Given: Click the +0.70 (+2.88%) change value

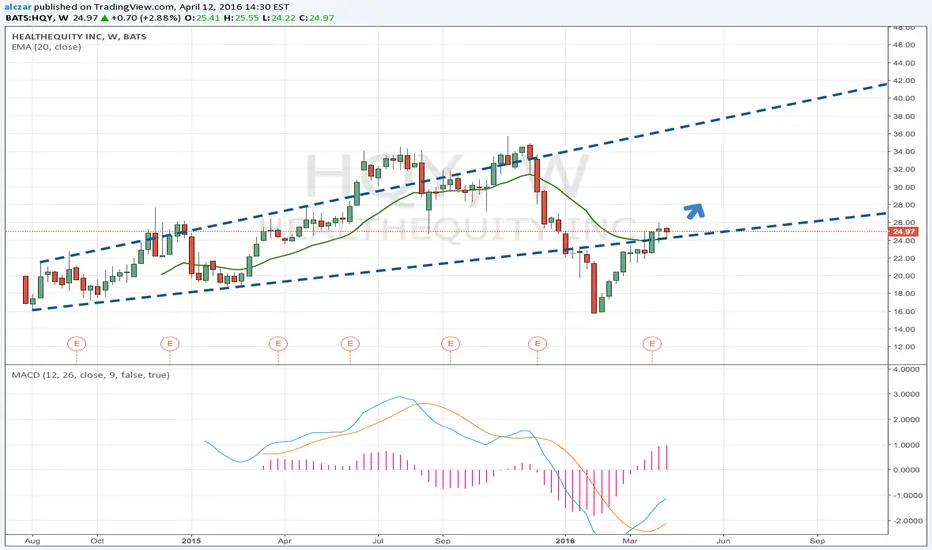Looking at the screenshot, I should tap(146, 18).
